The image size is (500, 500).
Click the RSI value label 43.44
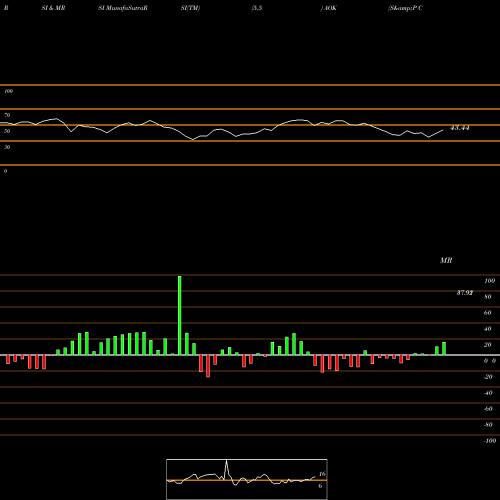(460, 128)
